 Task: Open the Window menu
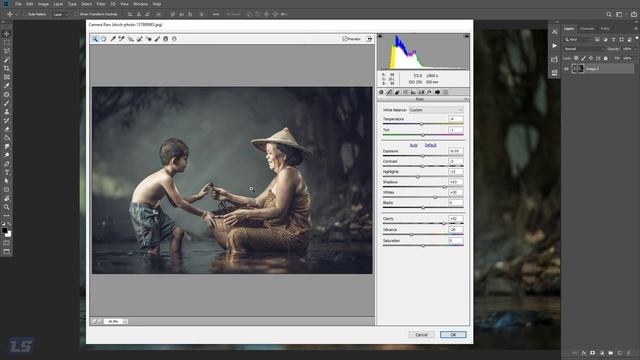(140, 4)
